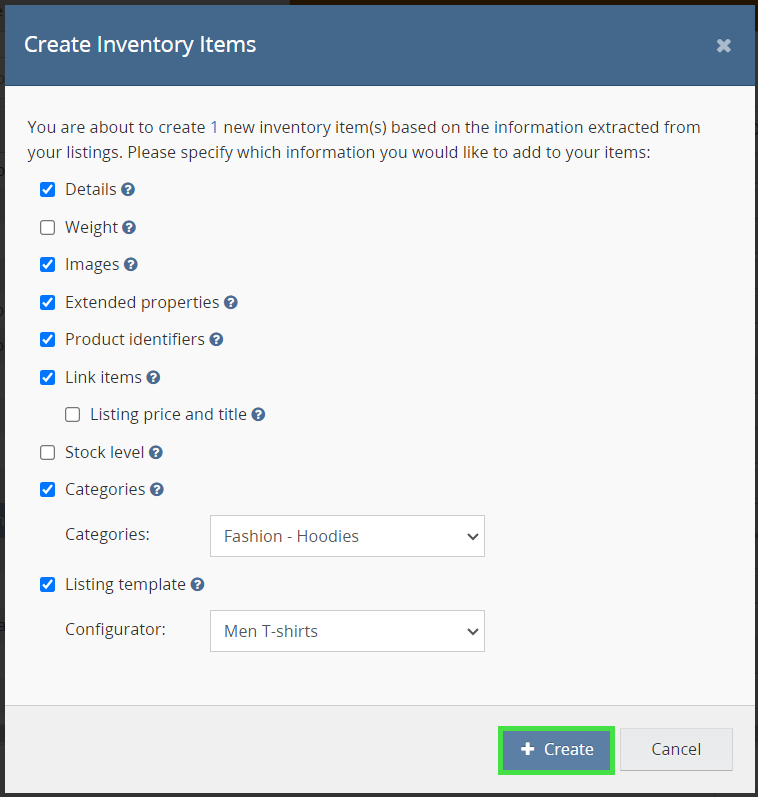The height and width of the screenshot is (797, 758).
Task: Expand the Configurator dropdown showing Men T-shirts
Action: coord(347,631)
